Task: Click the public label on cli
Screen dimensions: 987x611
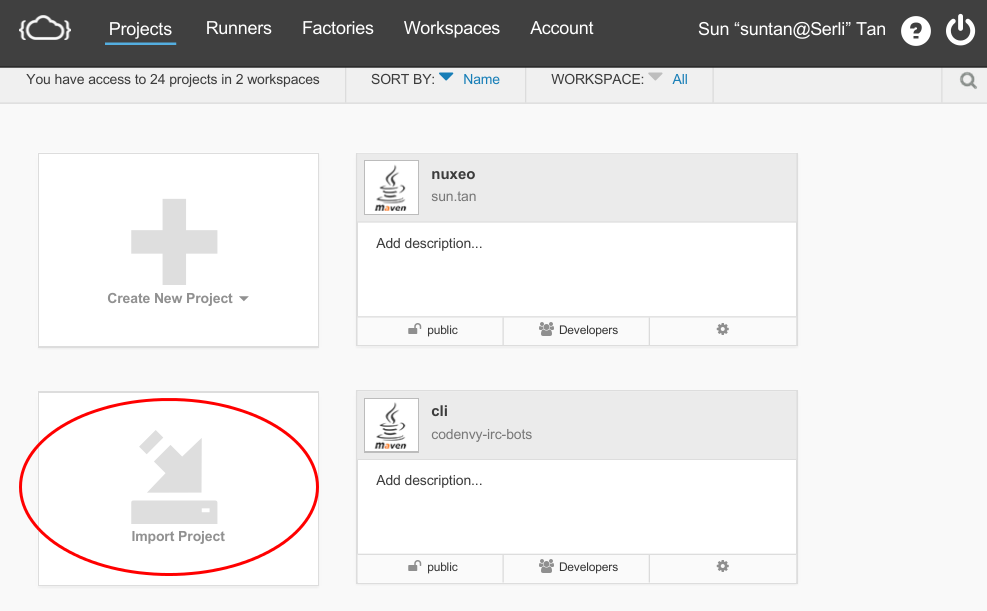Action: point(443,567)
